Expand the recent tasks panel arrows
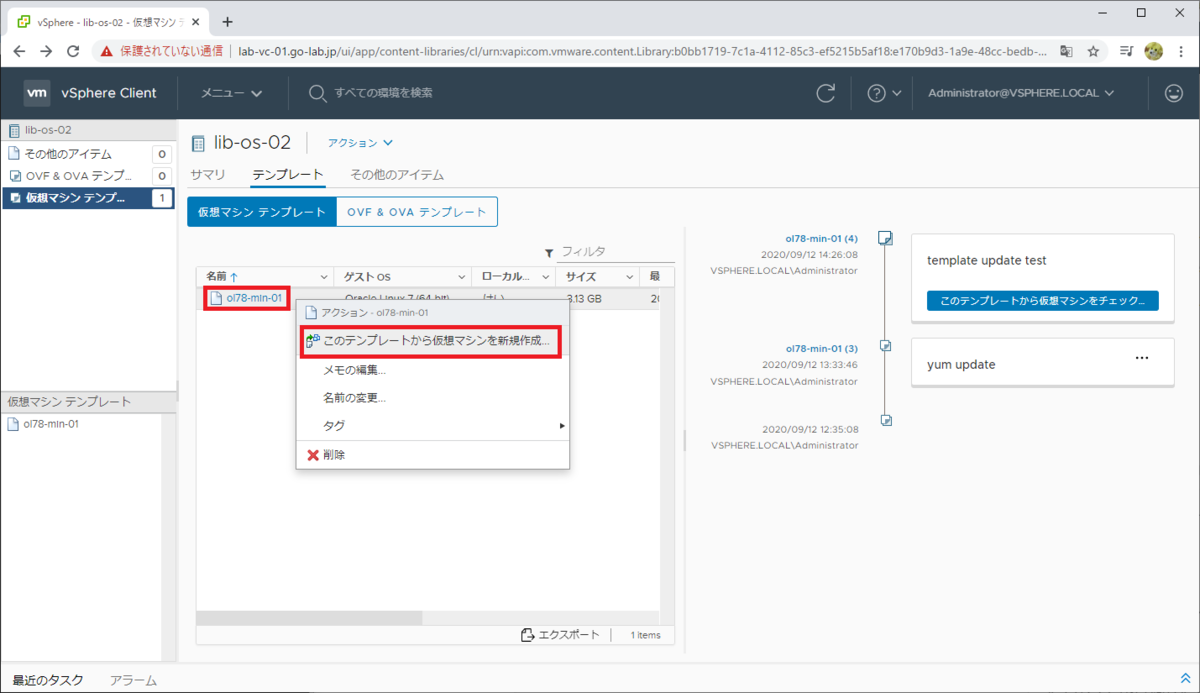Viewport: 1200px width, 693px height. pos(1186,679)
